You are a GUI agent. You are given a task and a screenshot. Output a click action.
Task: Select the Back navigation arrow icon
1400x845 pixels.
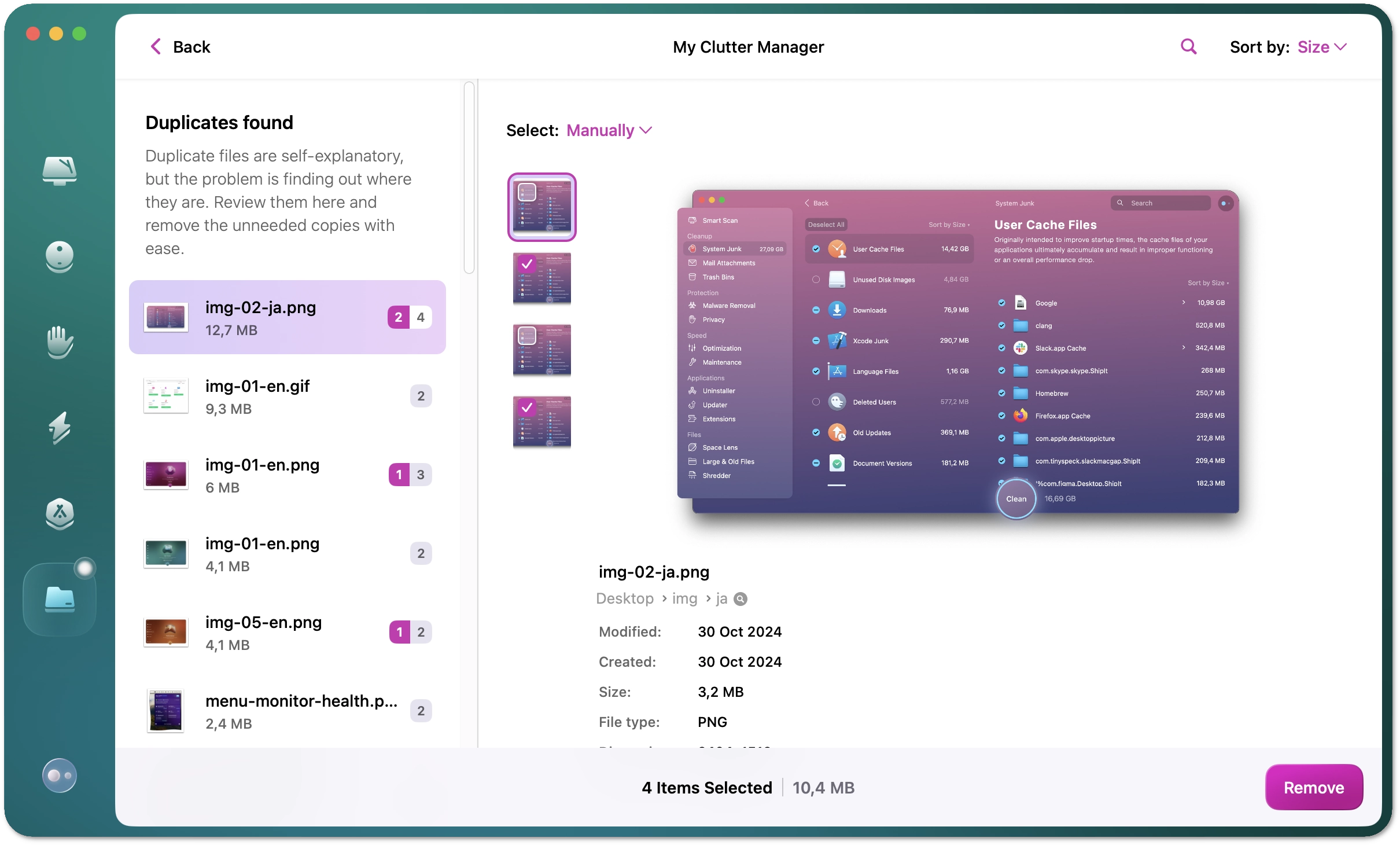click(155, 47)
